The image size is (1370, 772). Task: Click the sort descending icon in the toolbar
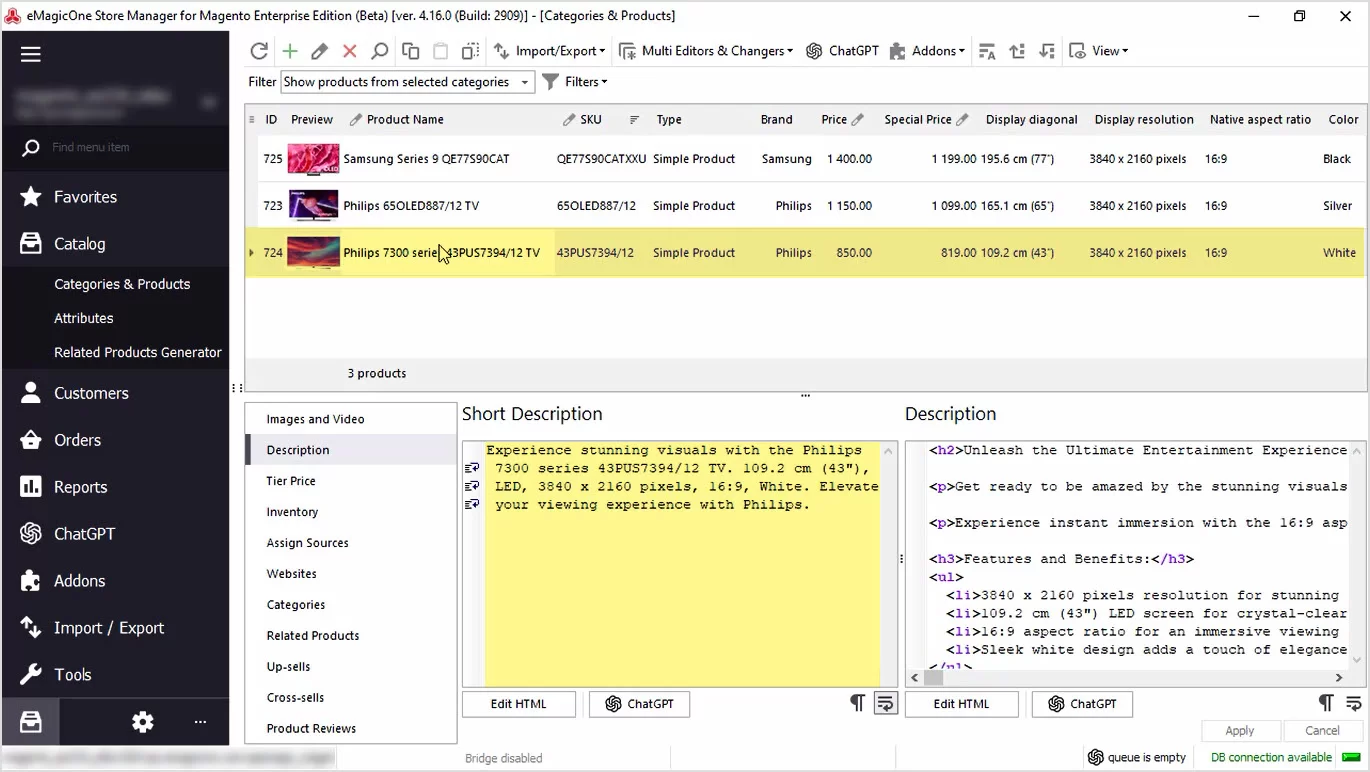point(1047,51)
